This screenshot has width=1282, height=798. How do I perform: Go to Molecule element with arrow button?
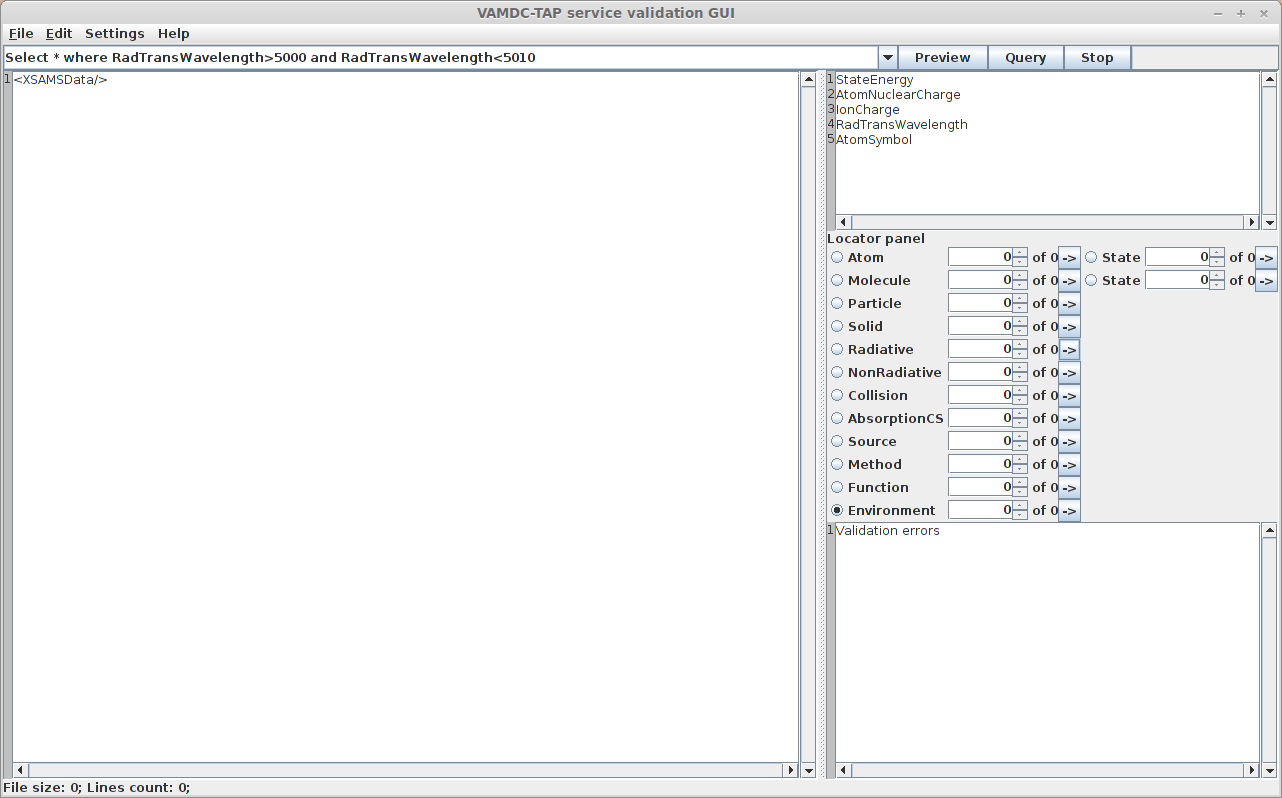tap(1069, 280)
